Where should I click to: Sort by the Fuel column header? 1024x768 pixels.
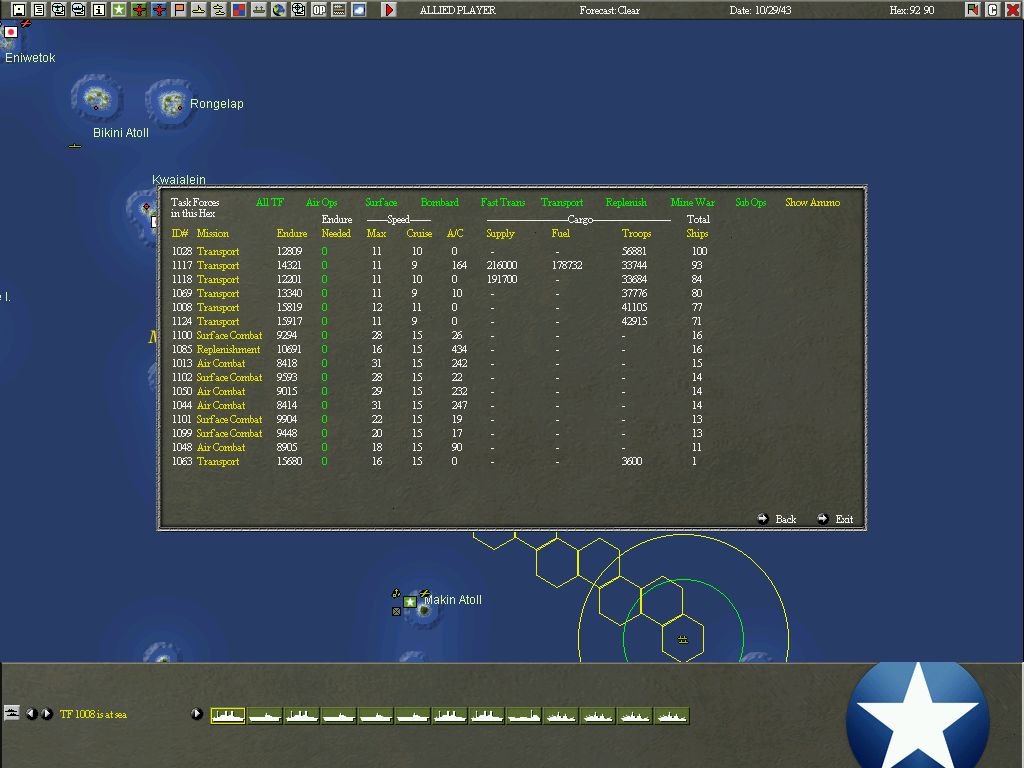pyautogui.click(x=560, y=234)
